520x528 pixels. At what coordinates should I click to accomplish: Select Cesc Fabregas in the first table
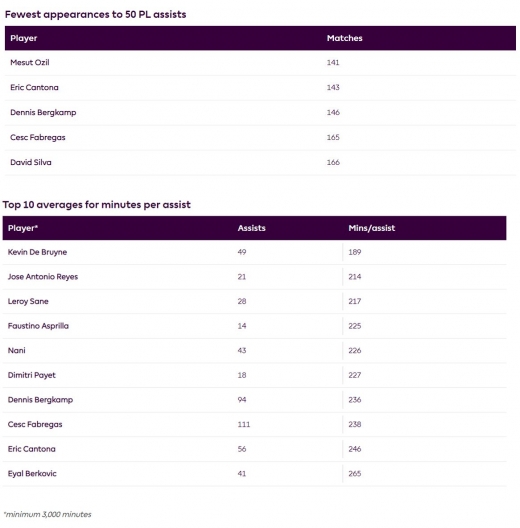[38, 137]
